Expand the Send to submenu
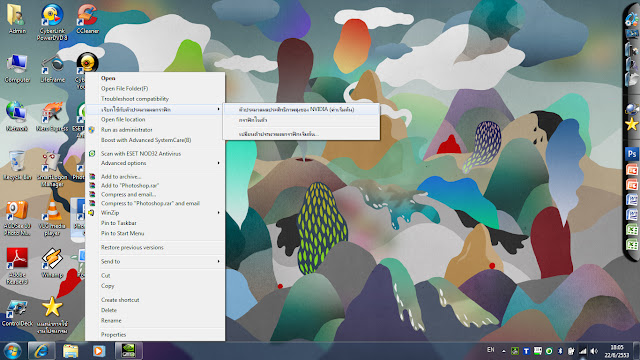The height and width of the screenshot is (360, 640). click(x=155, y=261)
